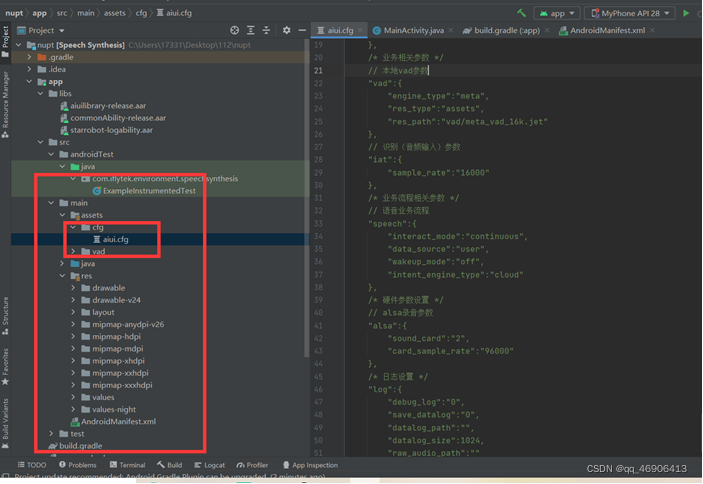The height and width of the screenshot is (484, 703).
Task: Open the Logcat tool window
Action: click(x=209, y=465)
